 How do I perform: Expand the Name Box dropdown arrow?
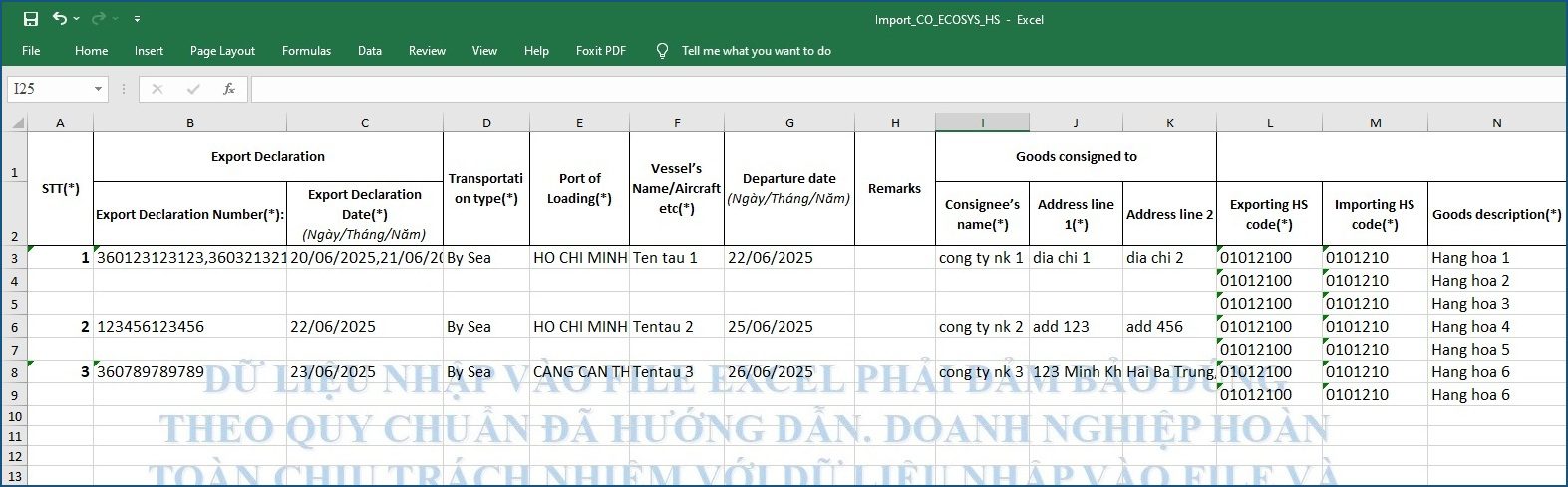coord(98,89)
